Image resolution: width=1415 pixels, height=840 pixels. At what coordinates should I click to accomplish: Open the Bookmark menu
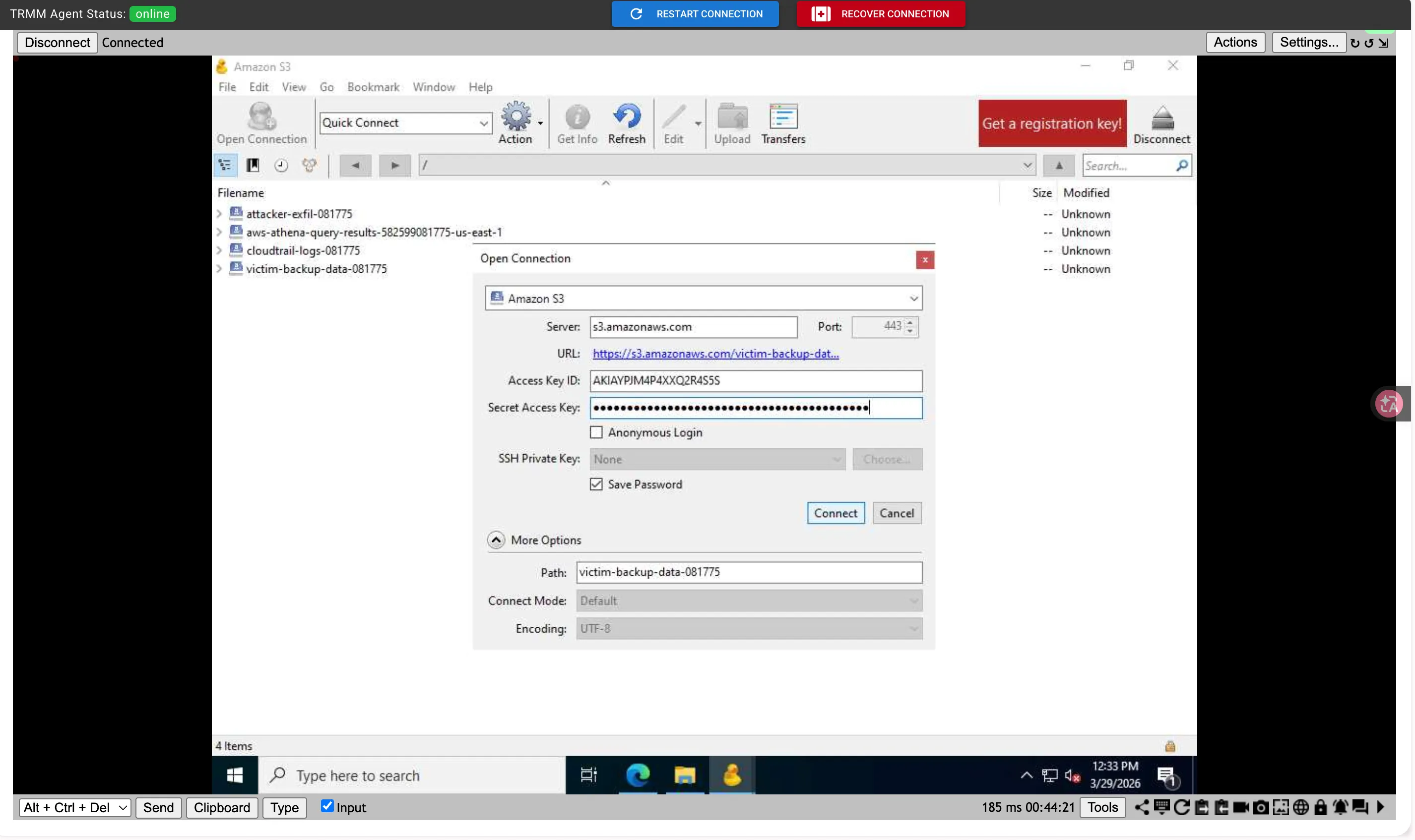point(373,87)
